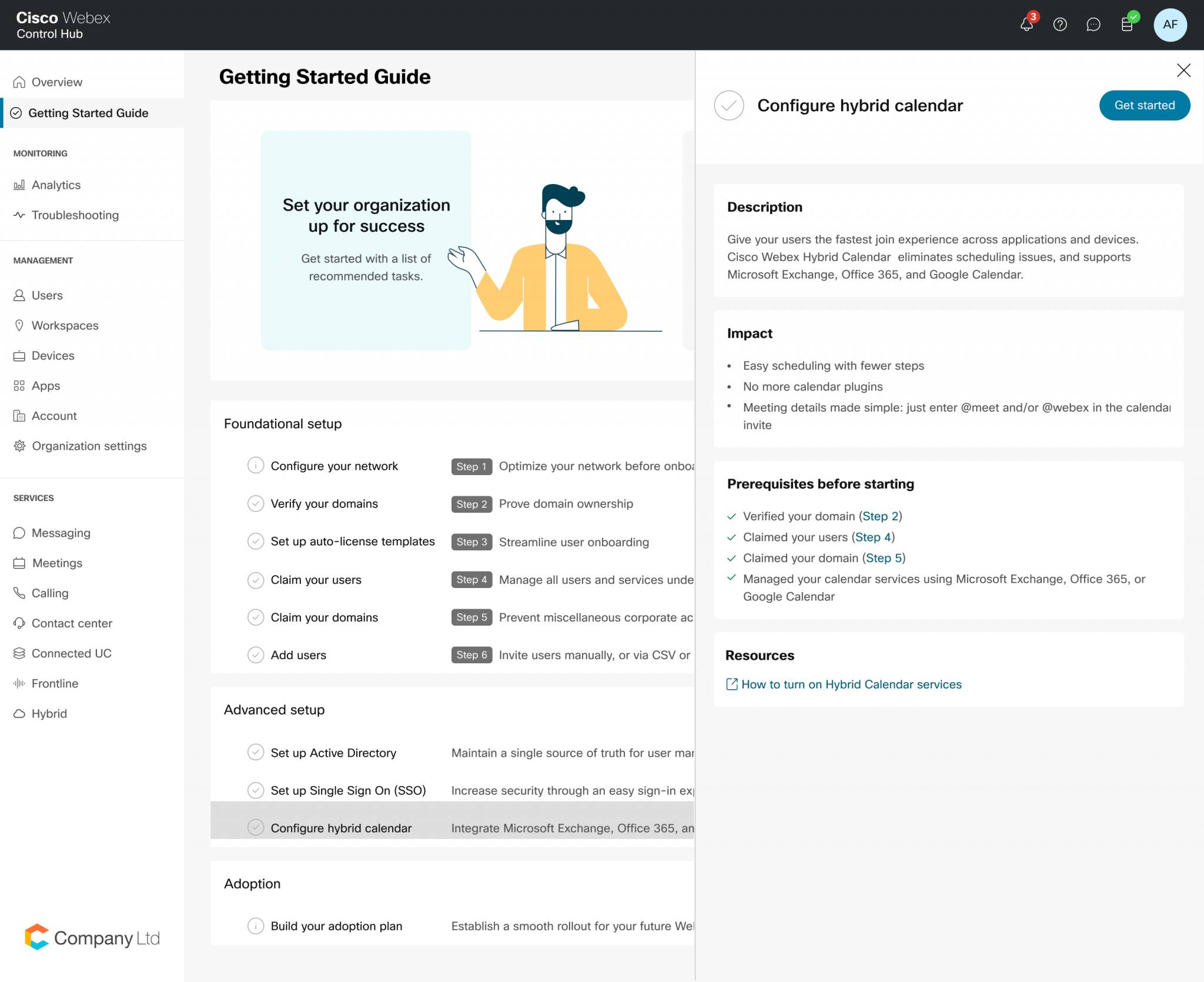Open the Devices management page

tap(53, 355)
